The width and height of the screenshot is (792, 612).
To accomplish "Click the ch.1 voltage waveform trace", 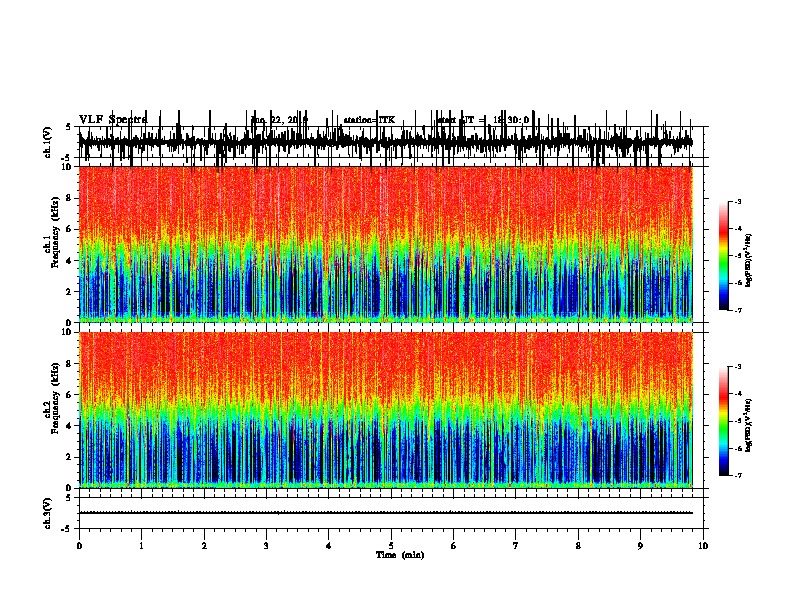I will [385, 142].
